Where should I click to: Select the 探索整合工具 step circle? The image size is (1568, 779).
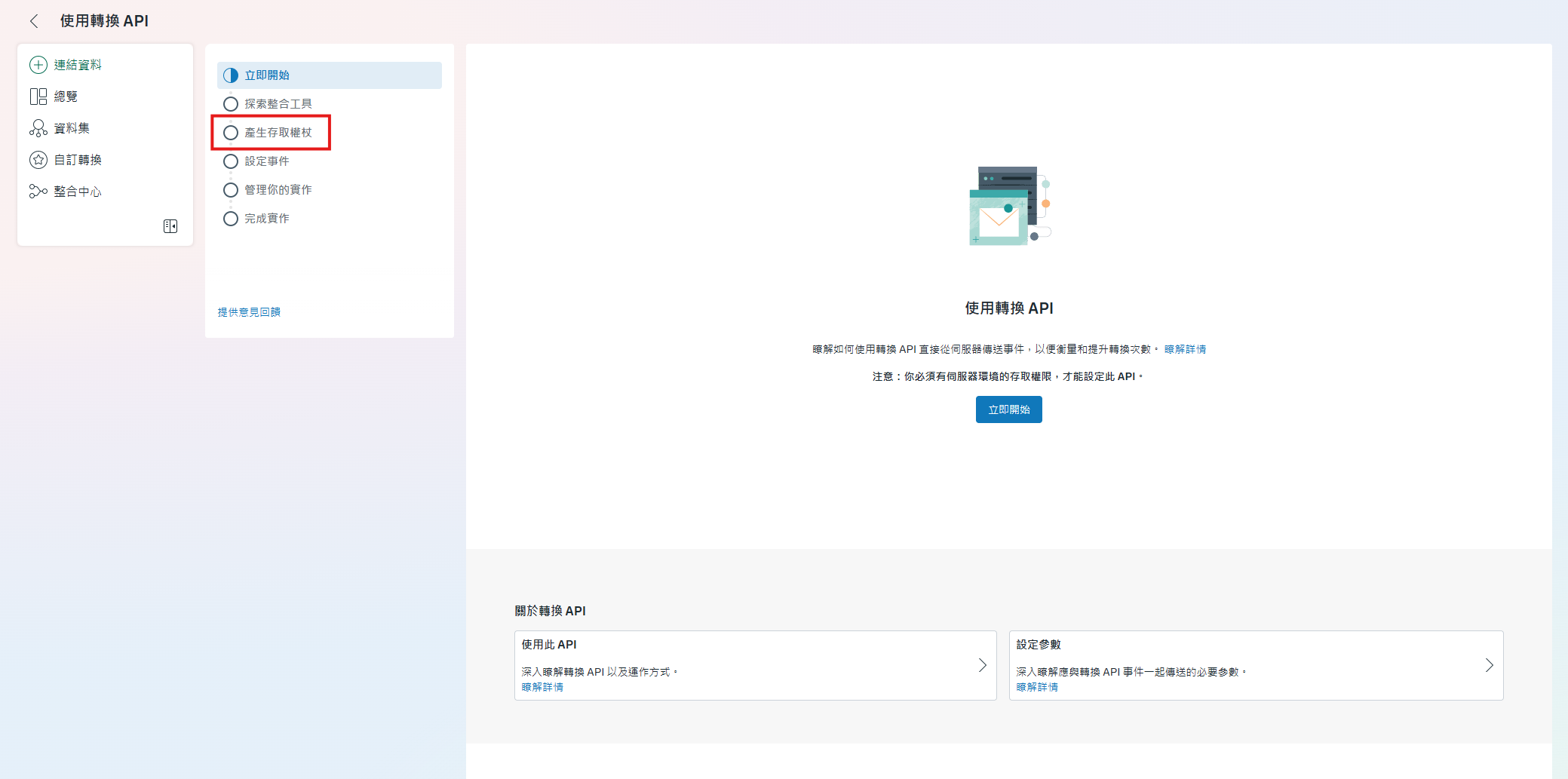point(231,104)
